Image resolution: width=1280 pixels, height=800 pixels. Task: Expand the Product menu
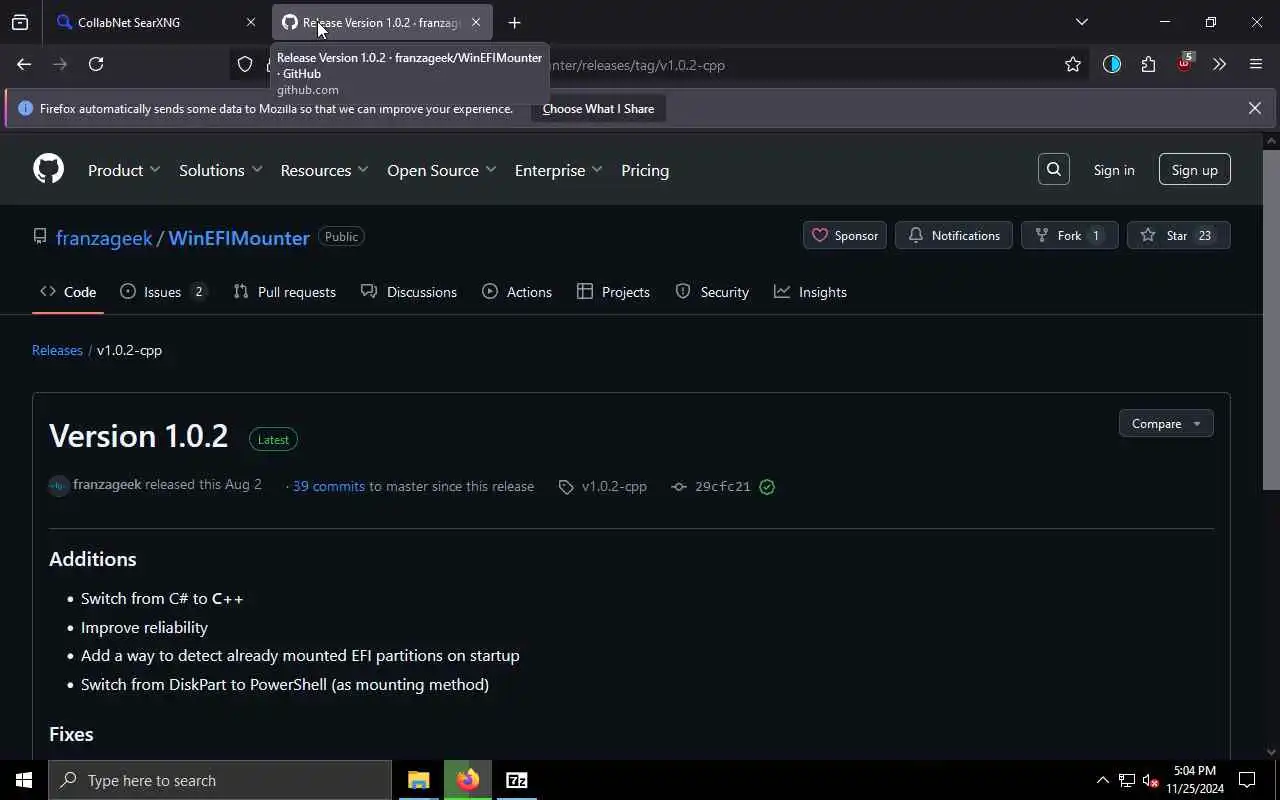point(124,170)
